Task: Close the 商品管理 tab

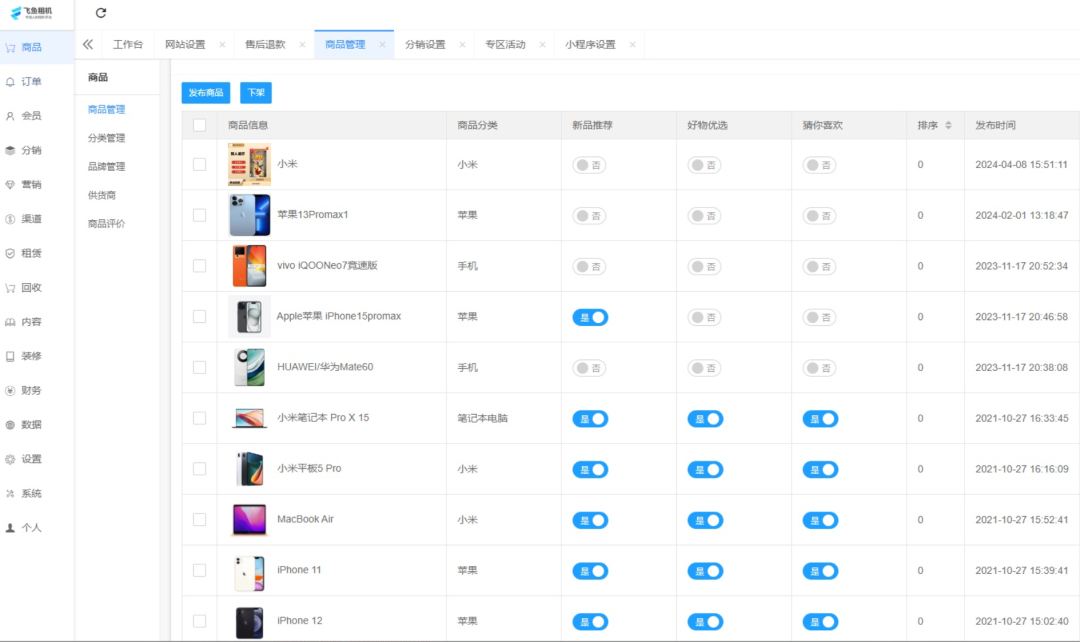Action: point(382,45)
